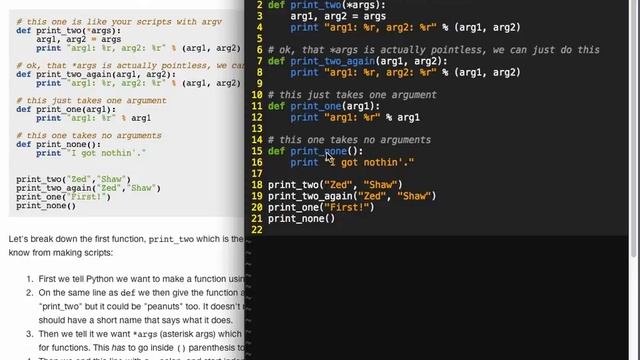Click editor line 2 def print_two(*args):
640x360 pixels.
coord(327,5)
